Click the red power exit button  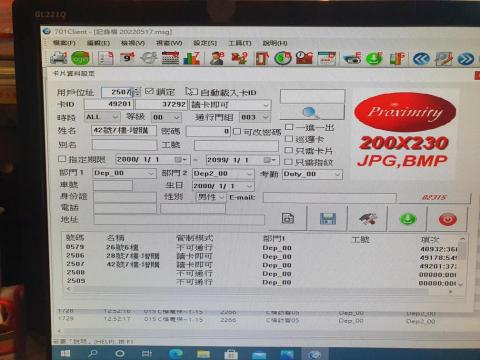(448, 219)
